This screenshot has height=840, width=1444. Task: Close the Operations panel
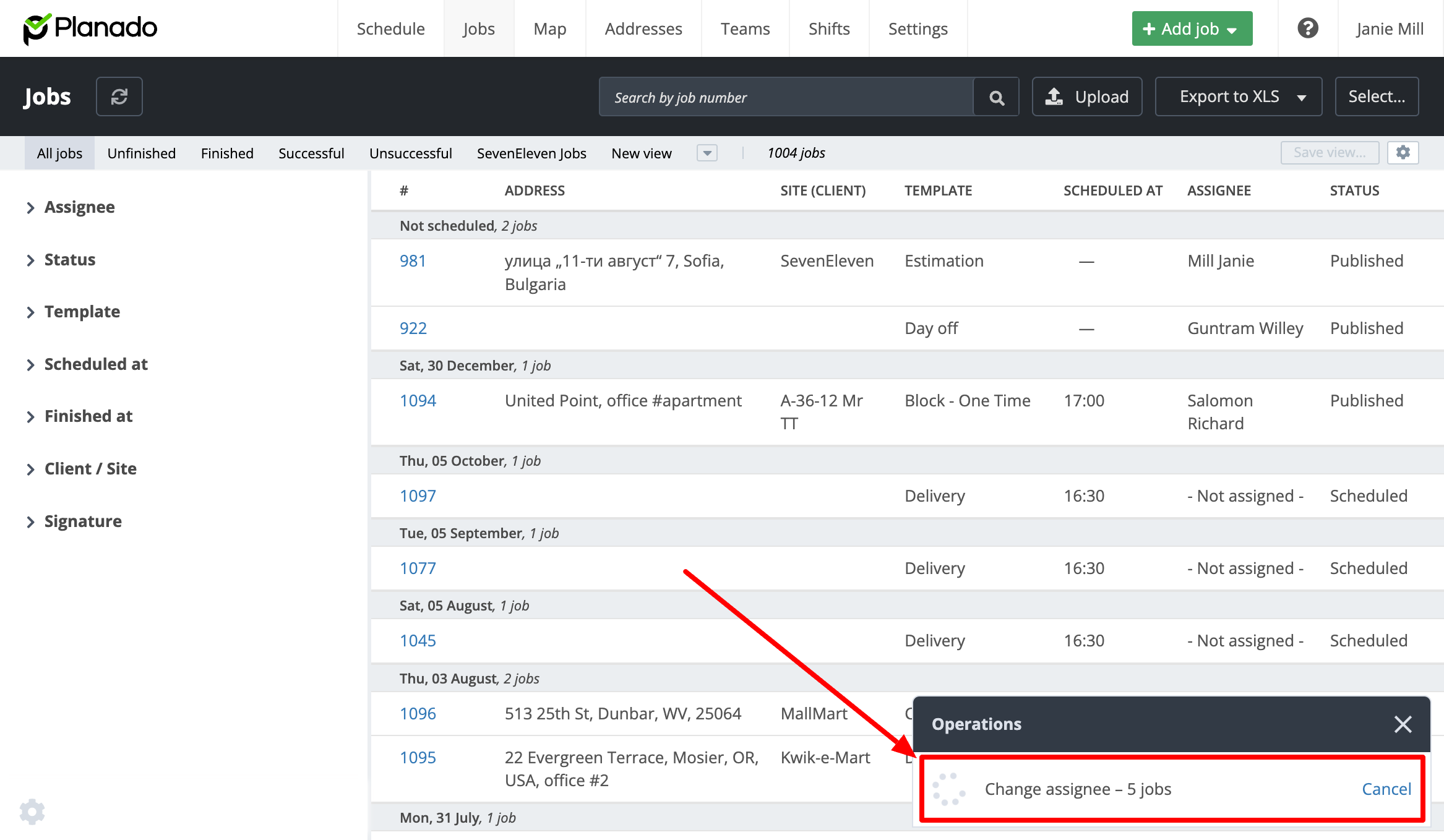click(1403, 724)
